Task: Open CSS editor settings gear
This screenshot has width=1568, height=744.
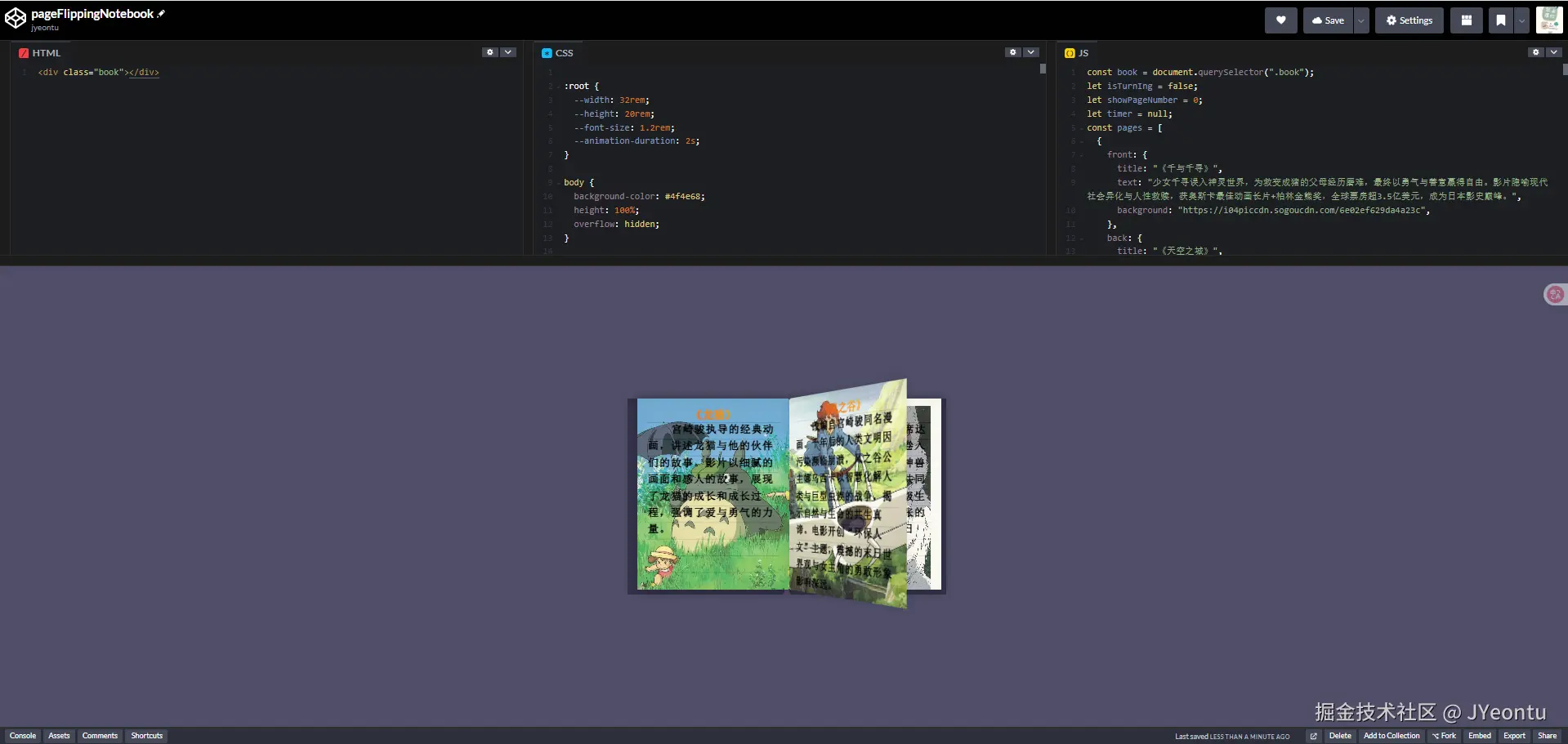Action: pyautogui.click(x=1013, y=52)
